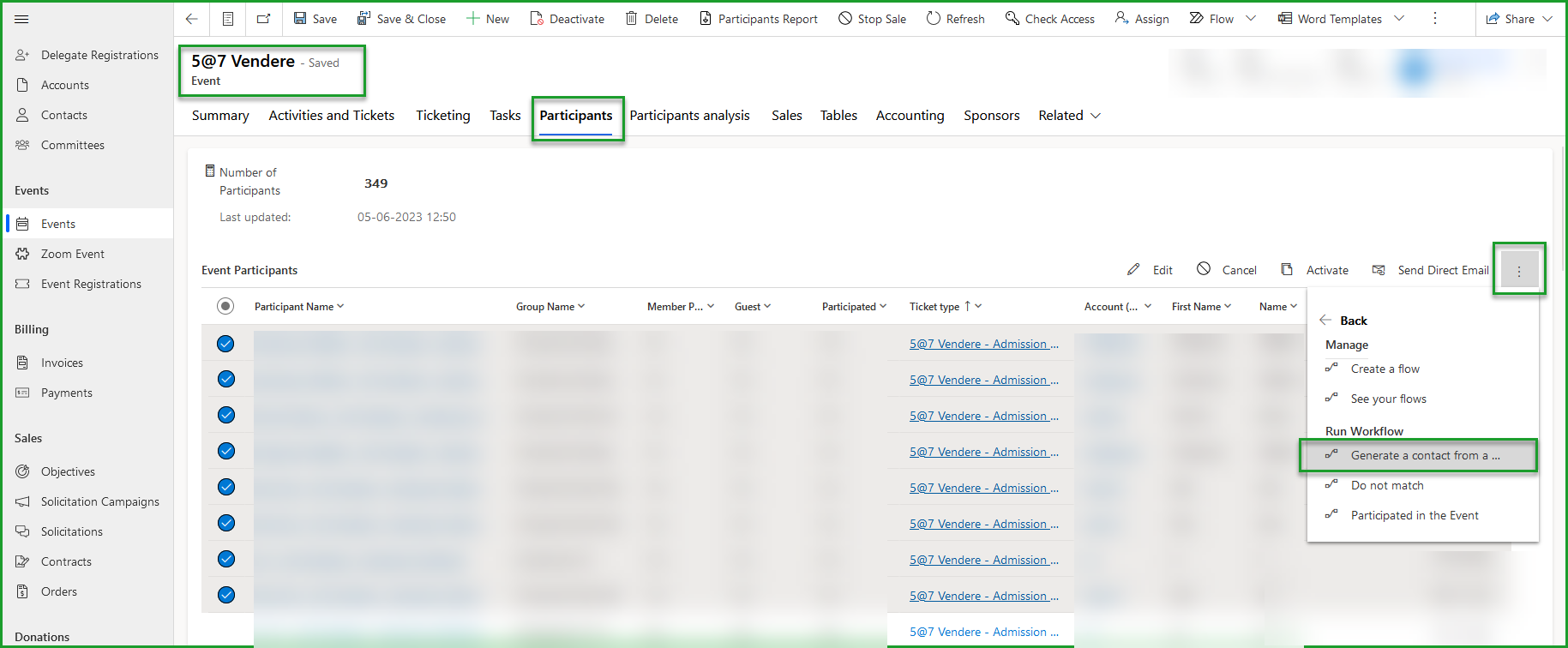Select Generate a contact from a... workflow
The width and height of the screenshot is (1568, 648).
point(1424,456)
